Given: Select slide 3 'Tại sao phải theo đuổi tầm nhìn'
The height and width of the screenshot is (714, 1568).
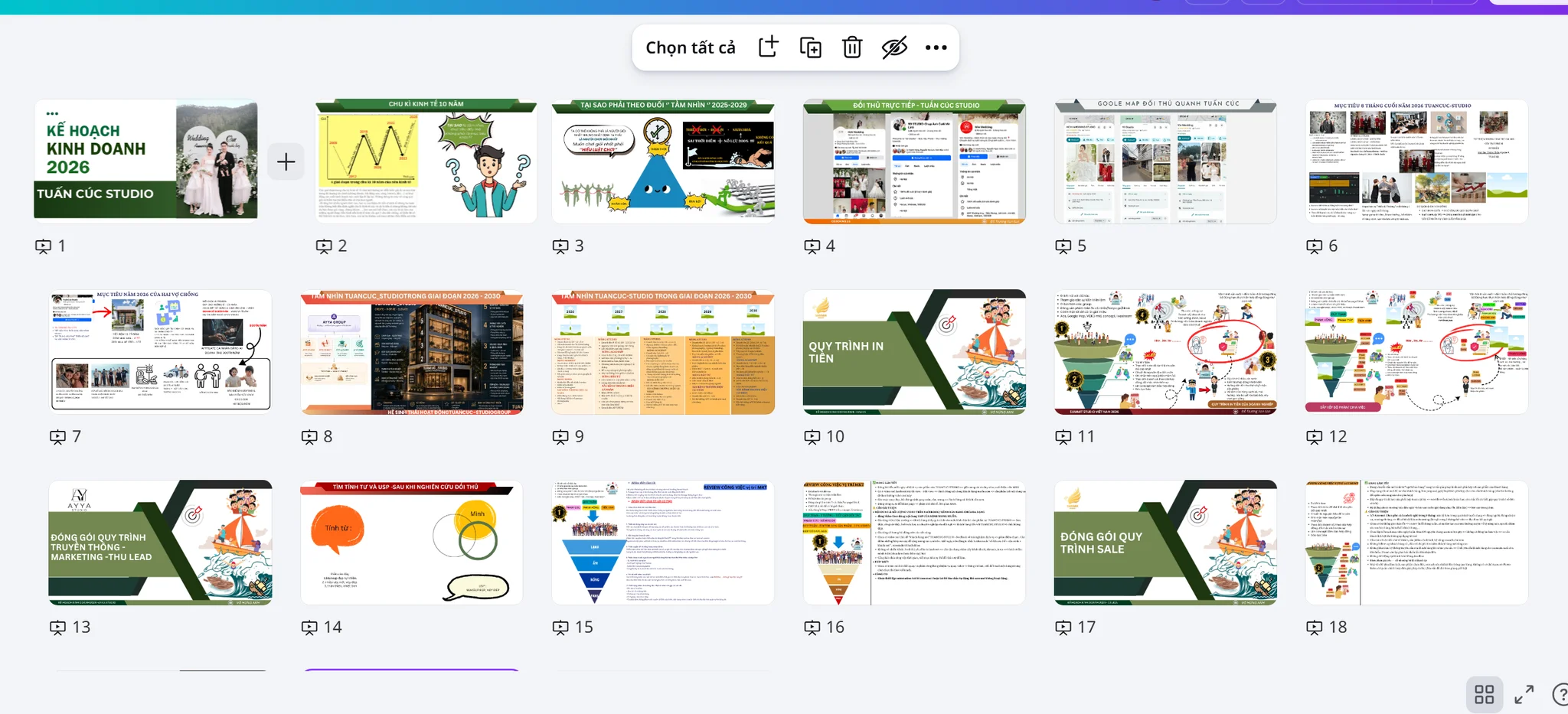Looking at the screenshot, I should (x=663, y=161).
